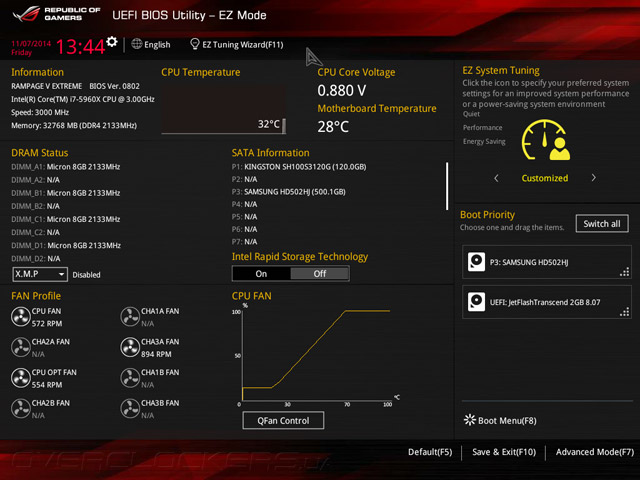Click the EZ System Tuning gauge icon
640x480 pixels.
546,140
